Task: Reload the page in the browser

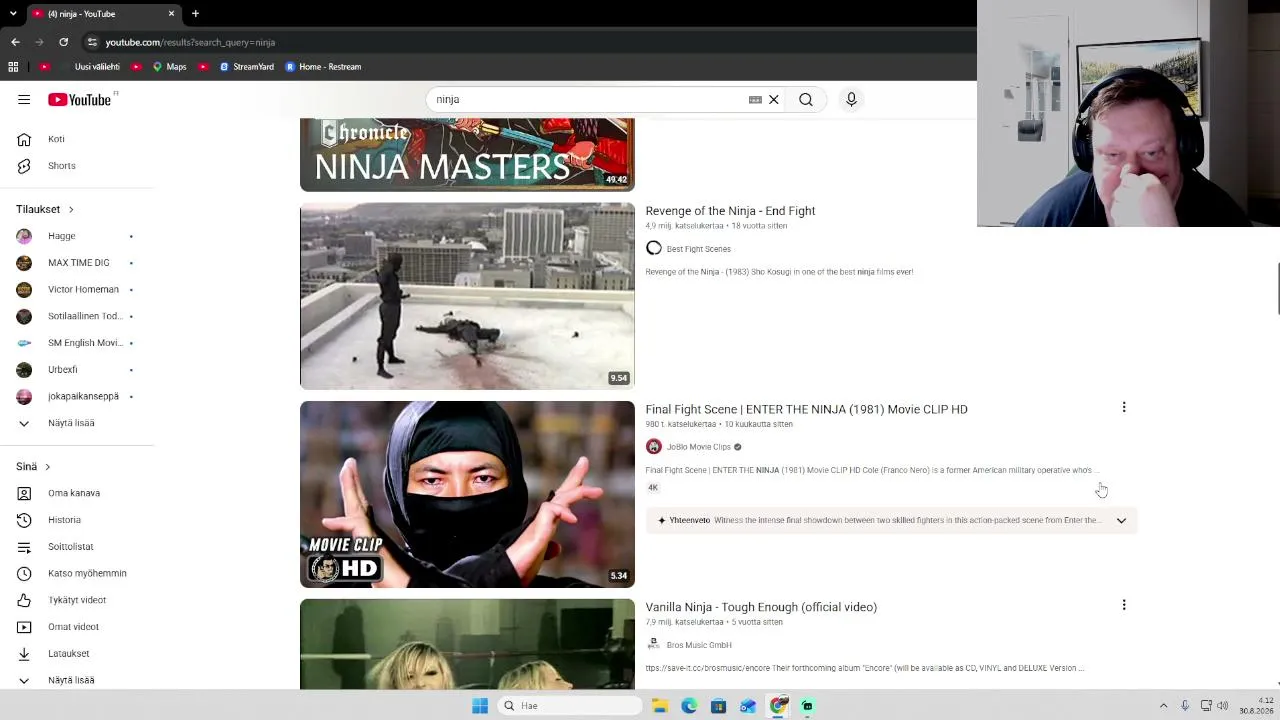Action: click(63, 42)
